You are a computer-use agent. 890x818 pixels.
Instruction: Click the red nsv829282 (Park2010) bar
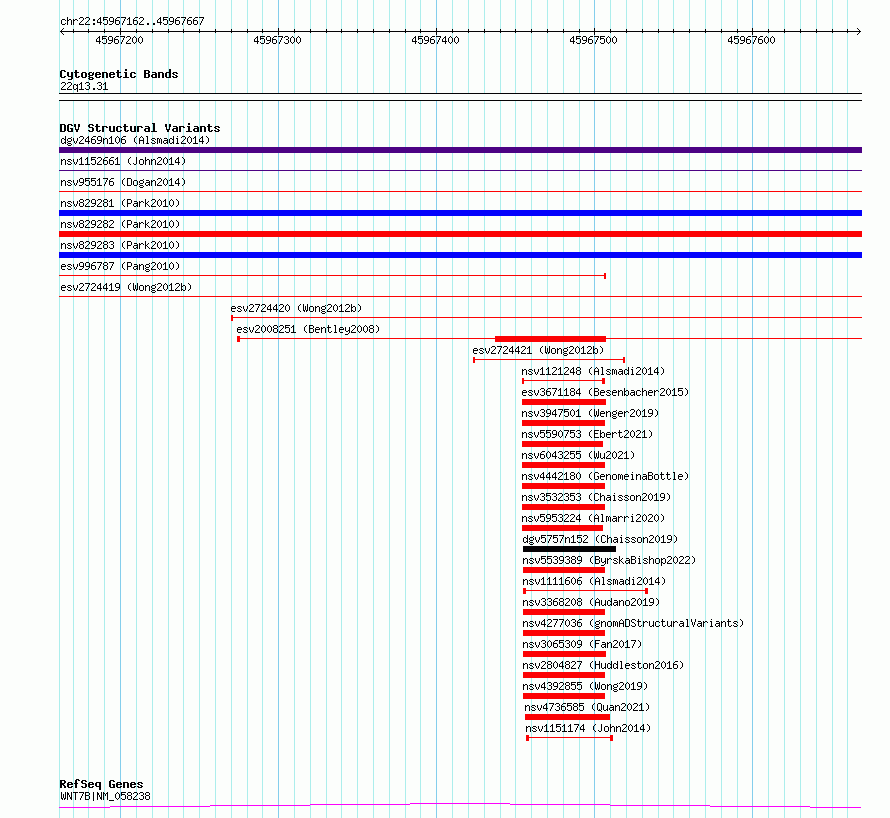tap(460, 234)
